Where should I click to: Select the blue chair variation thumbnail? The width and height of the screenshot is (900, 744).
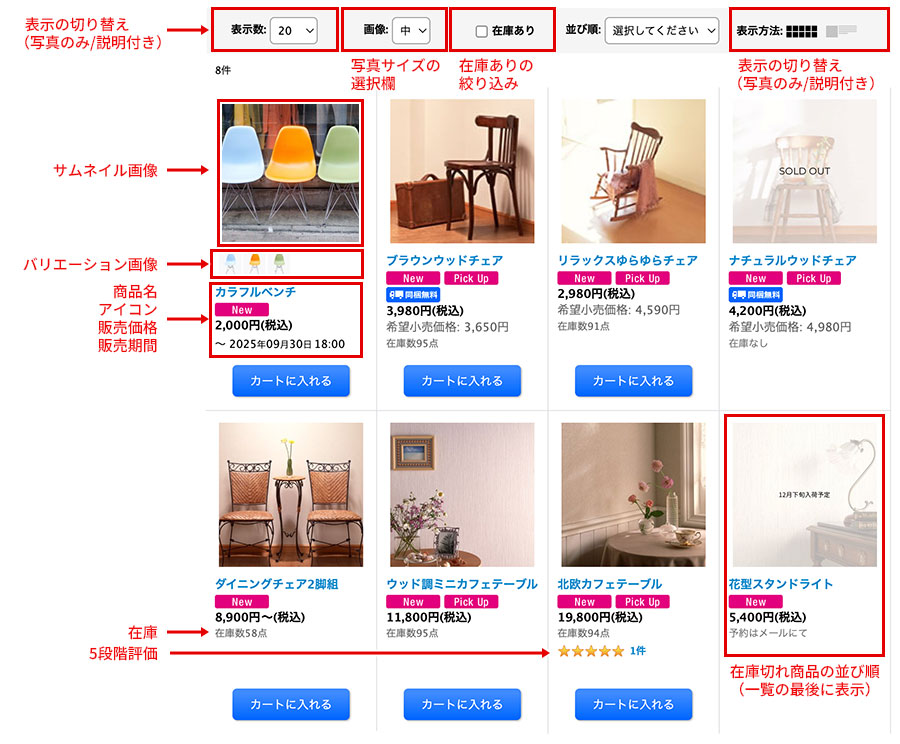coord(230,264)
